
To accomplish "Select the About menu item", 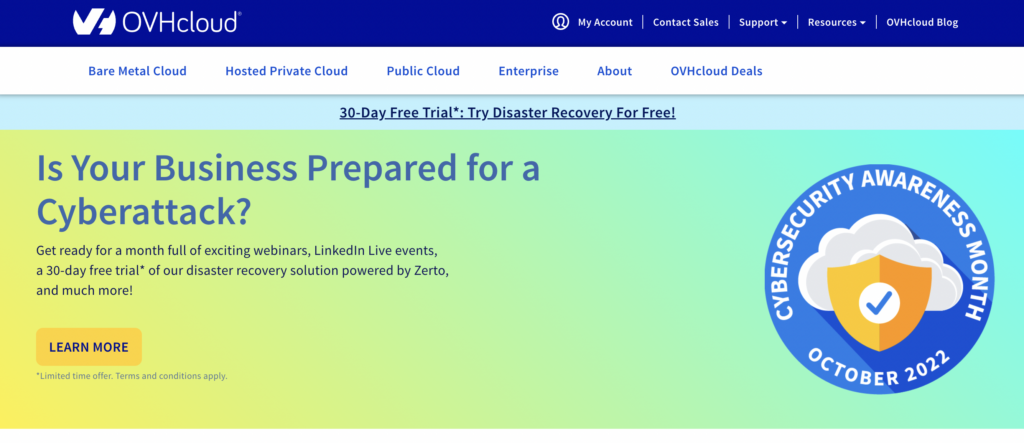I will [615, 71].
